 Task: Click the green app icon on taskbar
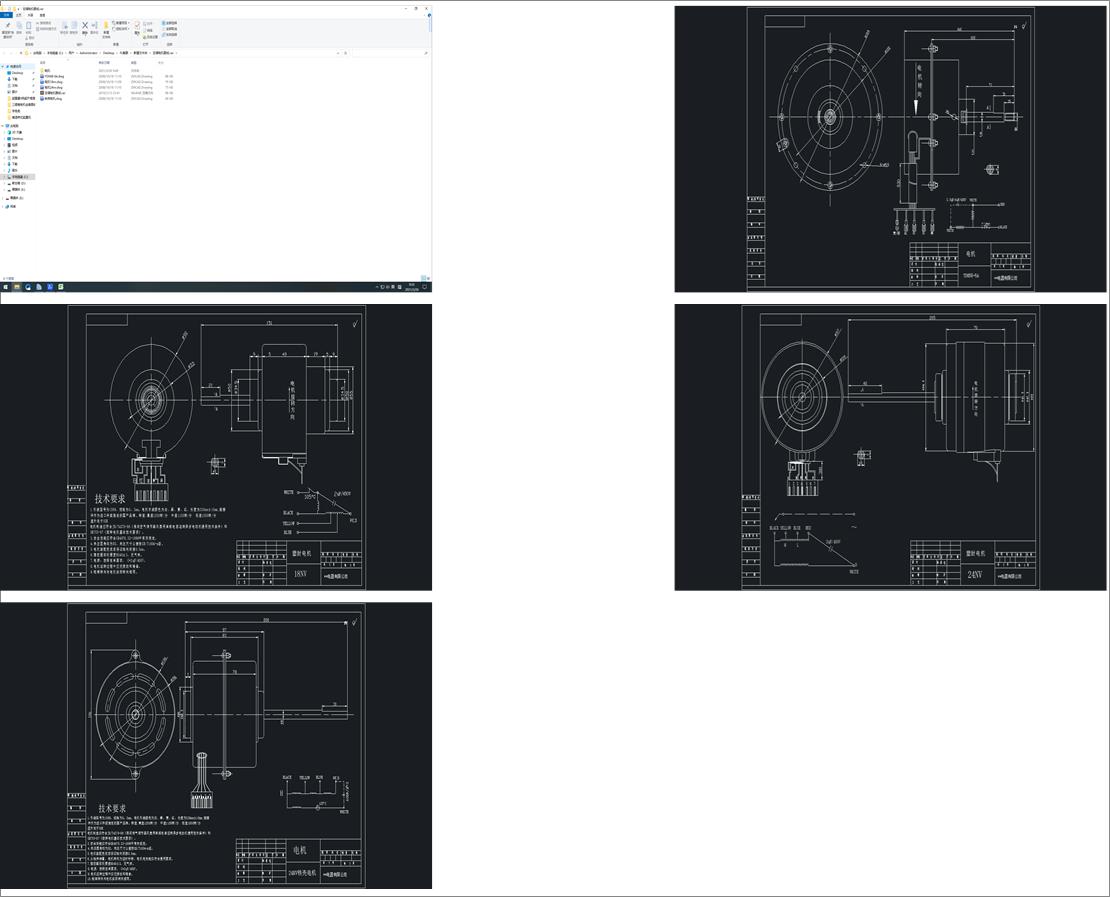(x=61, y=287)
